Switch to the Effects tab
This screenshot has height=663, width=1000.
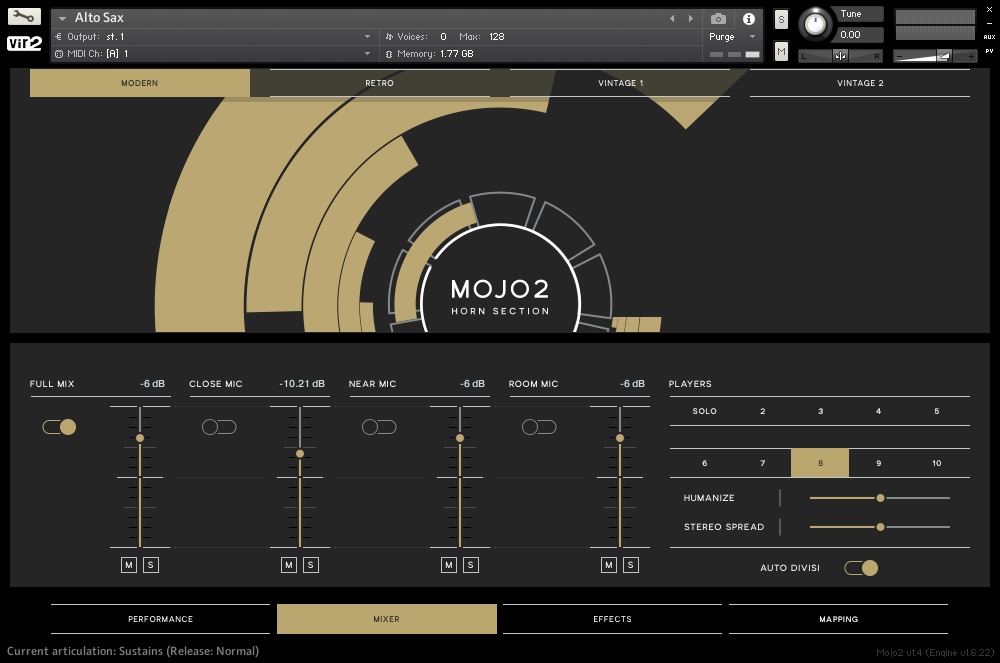(x=612, y=618)
